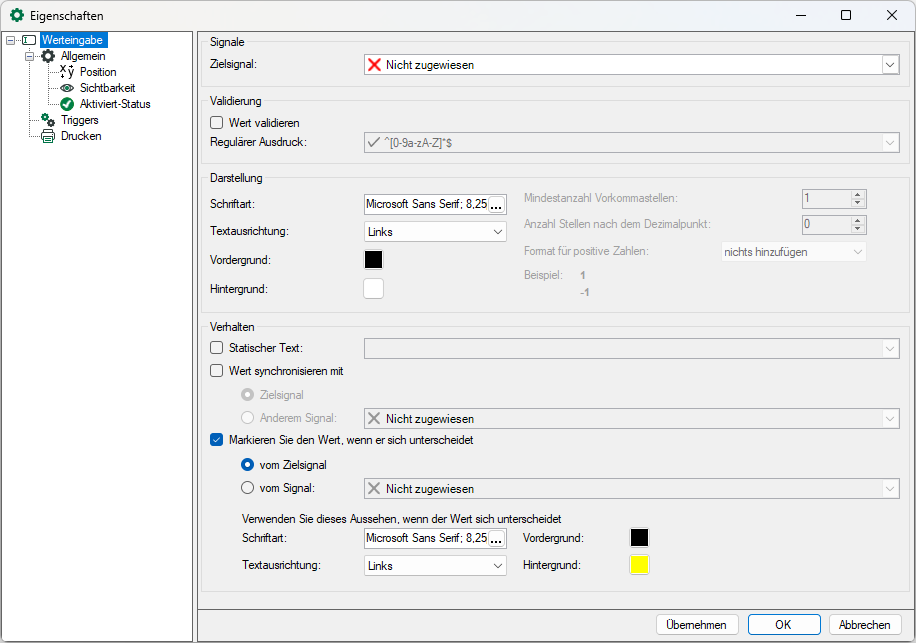Image resolution: width=916 pixels, height=643 pixels.
Task: Enable the Wert validieren checkbox
Action: (216, 123)
